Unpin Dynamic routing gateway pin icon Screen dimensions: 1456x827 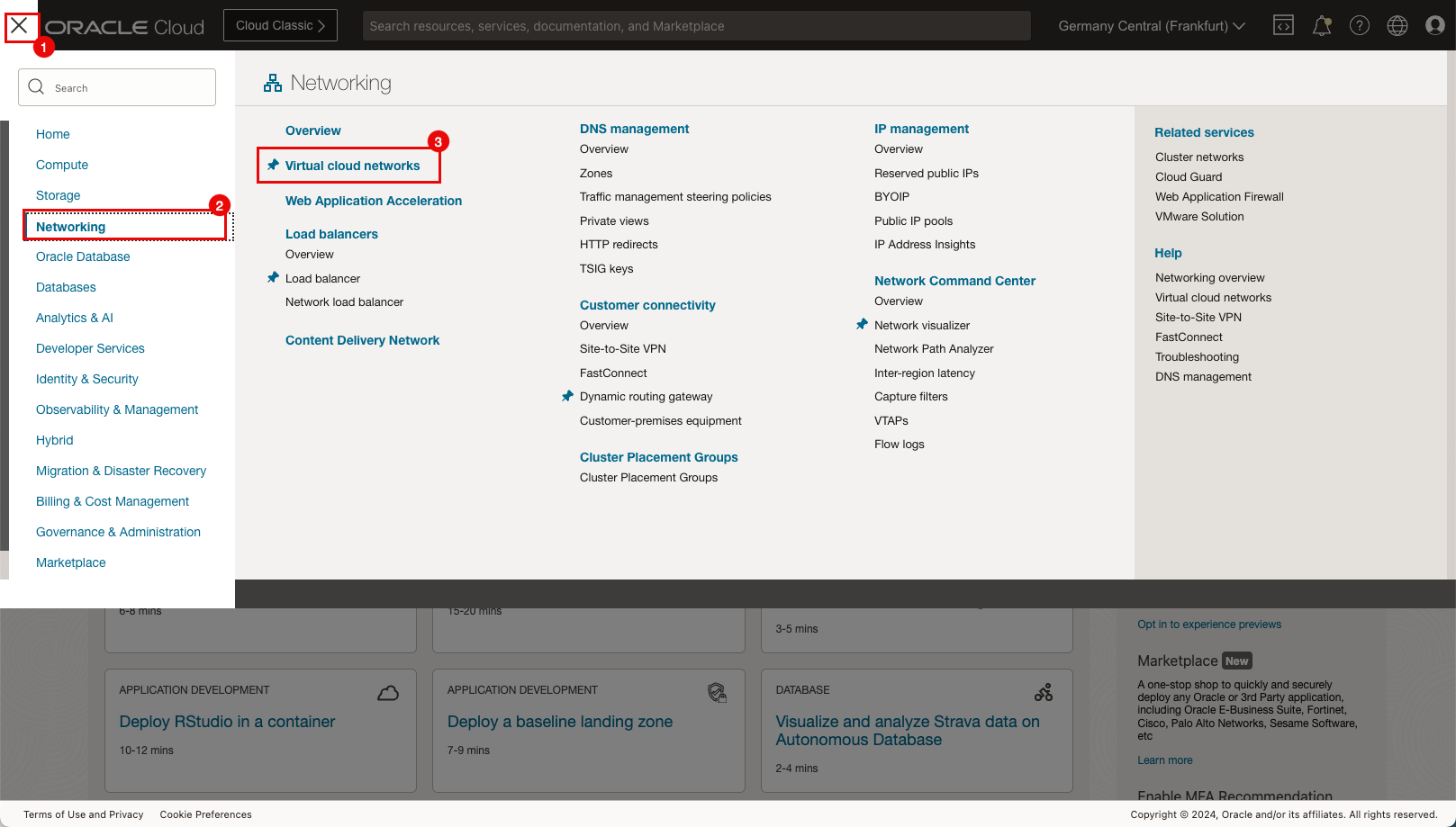(567, 396)
